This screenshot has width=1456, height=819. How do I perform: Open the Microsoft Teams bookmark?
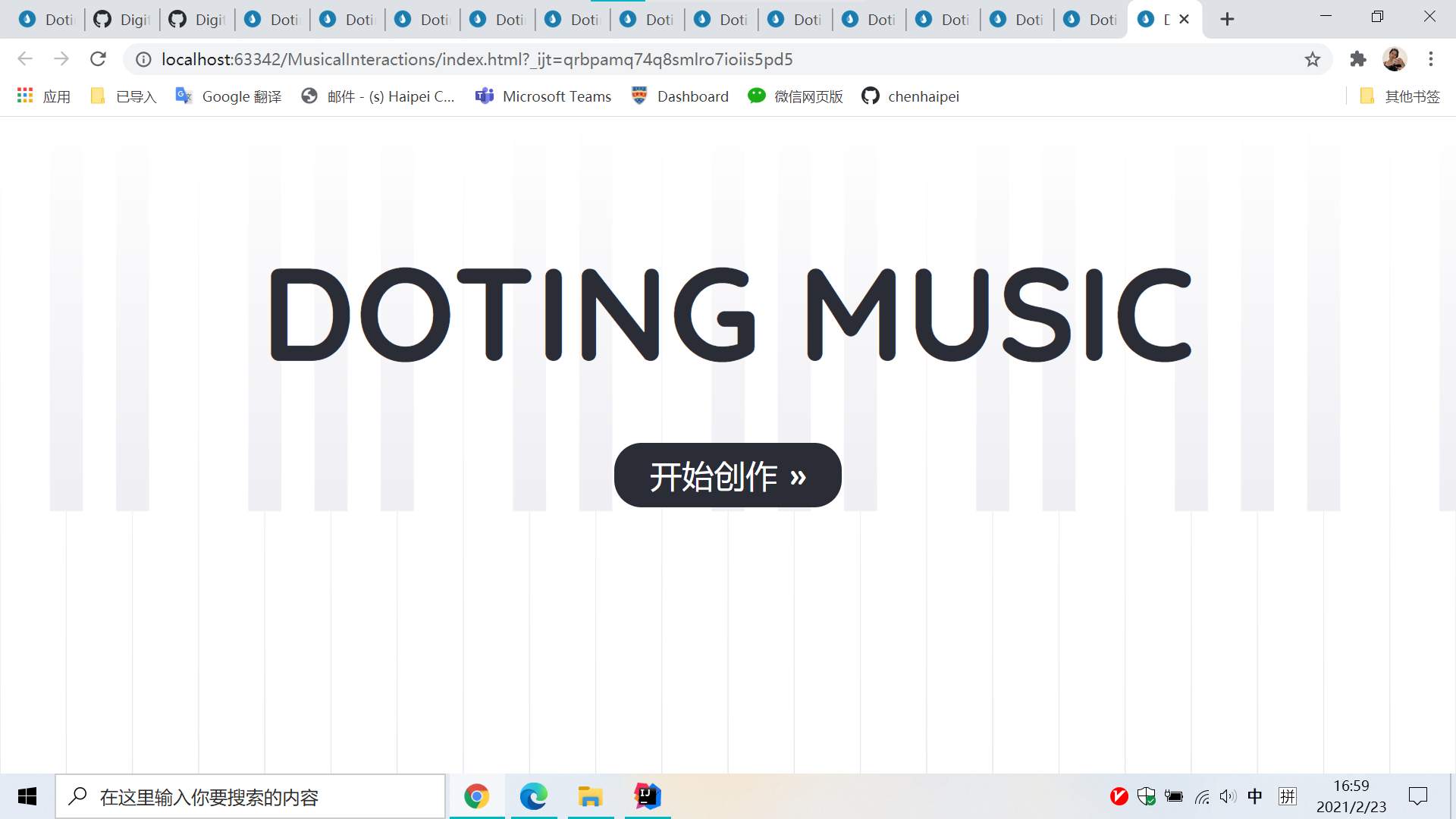point(543,96)
